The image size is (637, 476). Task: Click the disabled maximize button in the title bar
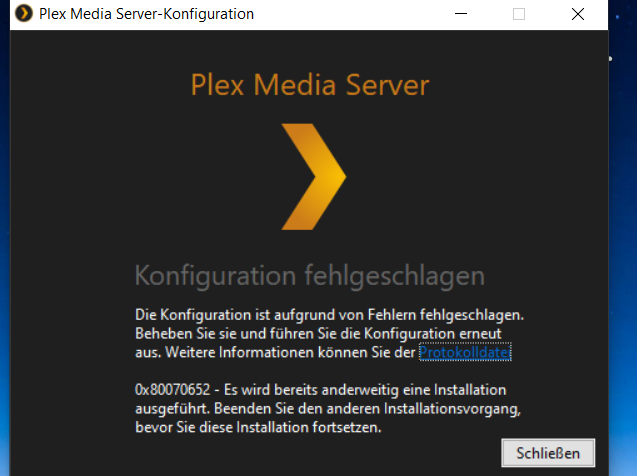pyautogui.click(x=519, y=14)
